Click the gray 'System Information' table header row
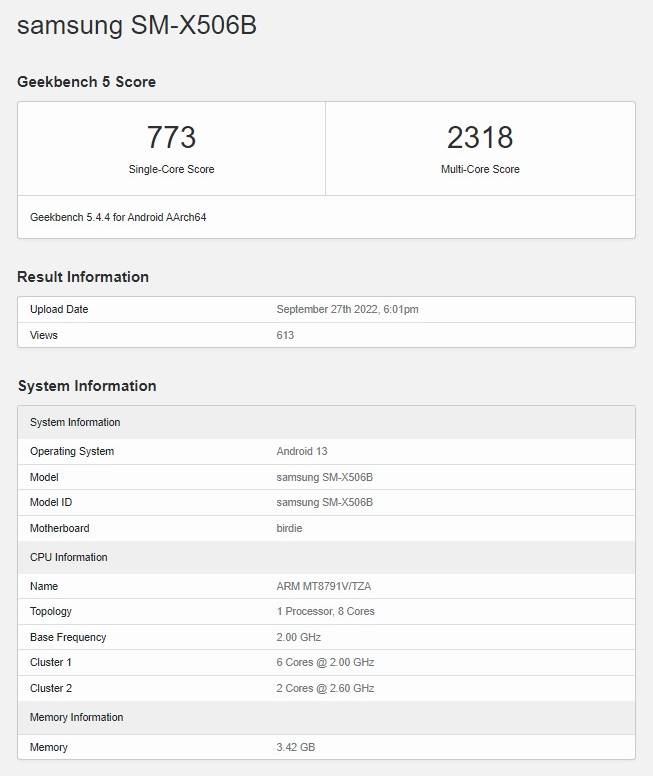This screenshot has width=653, height=776. 326,423
